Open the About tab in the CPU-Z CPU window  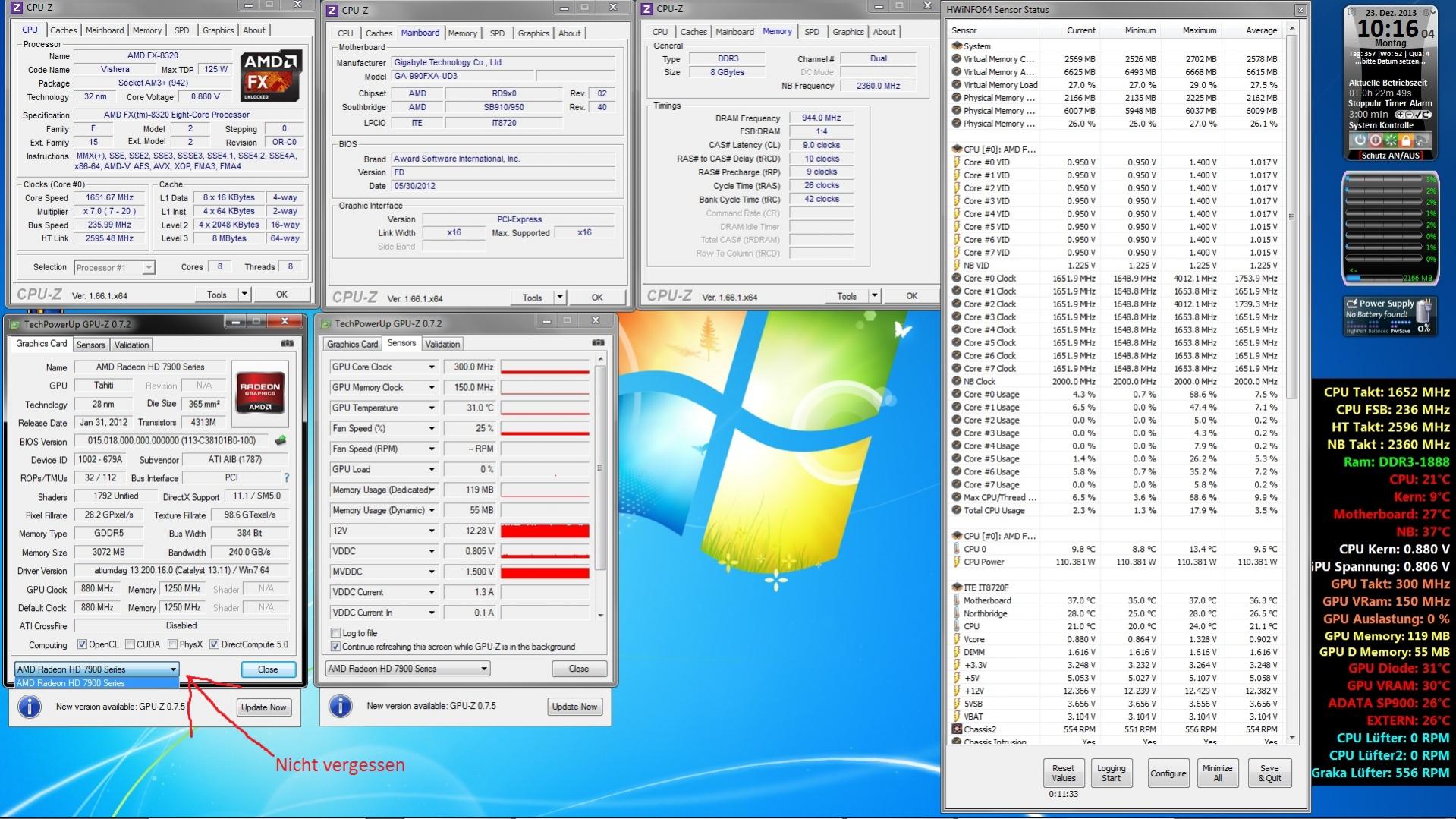[x=254, y=30]
